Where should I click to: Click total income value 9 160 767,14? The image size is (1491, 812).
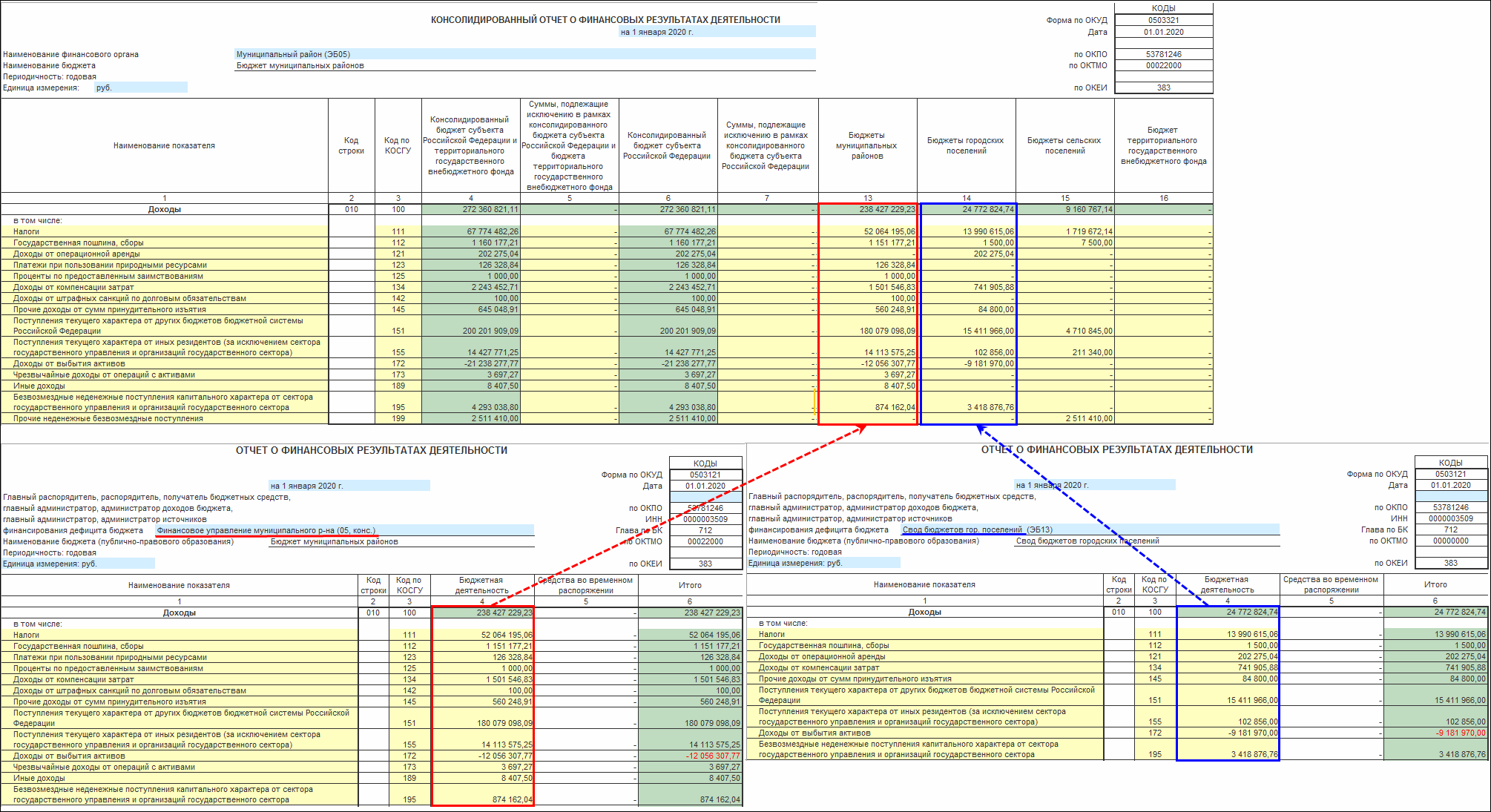pyautogui.click(x=1065, y=209)
